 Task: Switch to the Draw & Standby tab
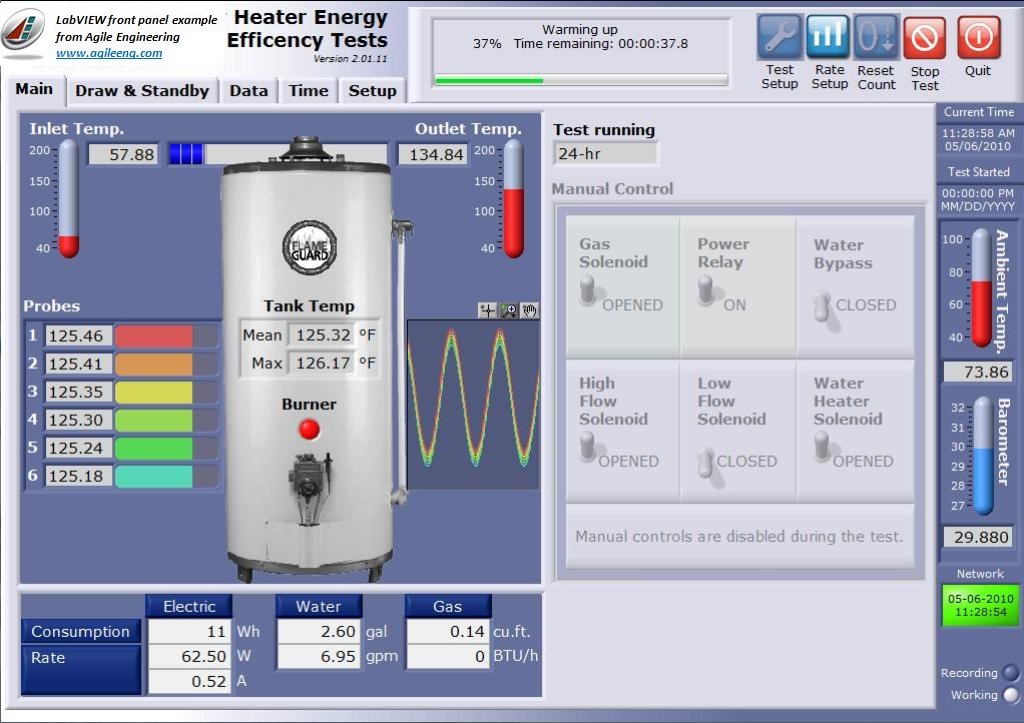(142, 91)
